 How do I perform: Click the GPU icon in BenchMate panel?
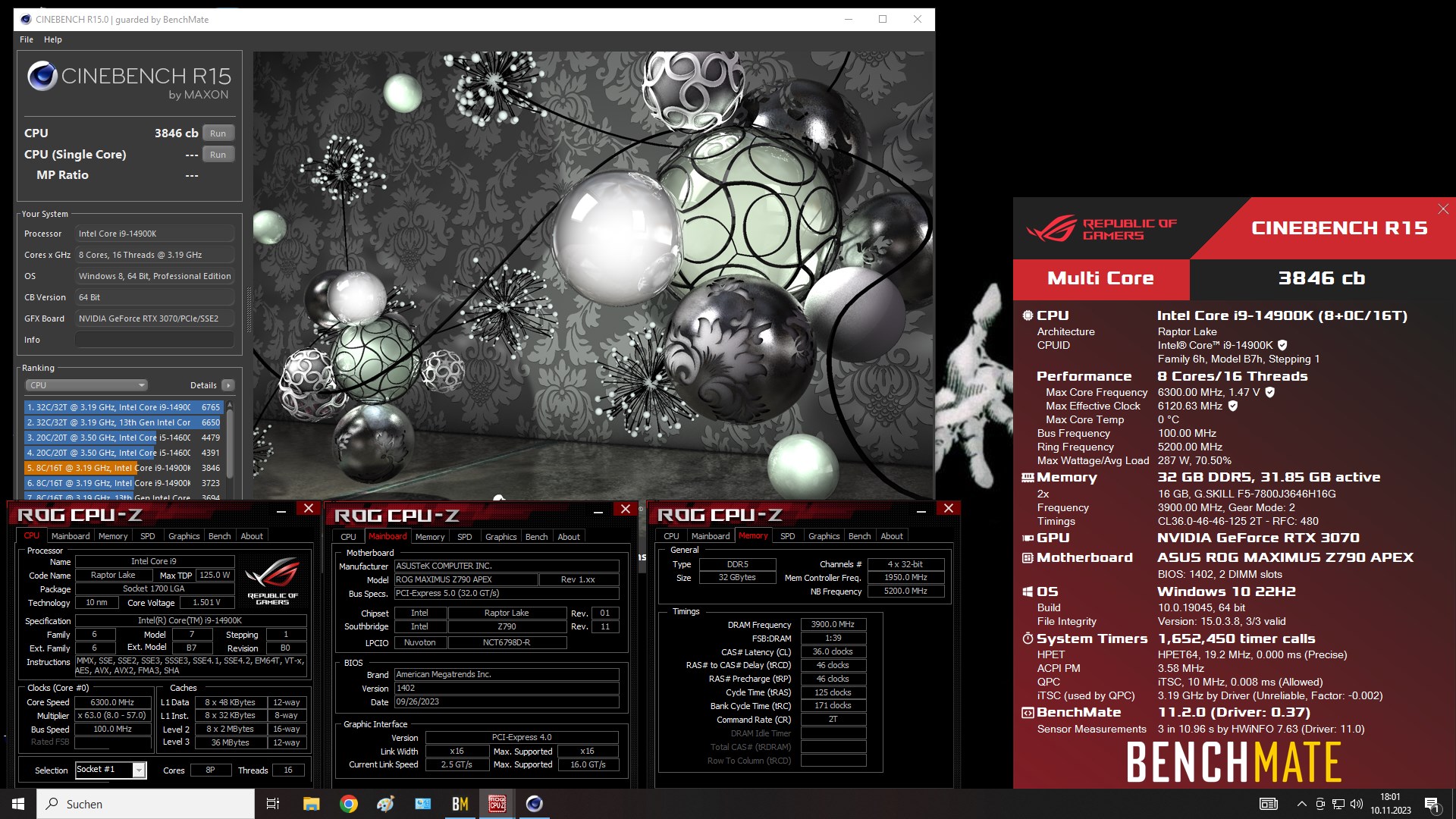coord(1028,538)
